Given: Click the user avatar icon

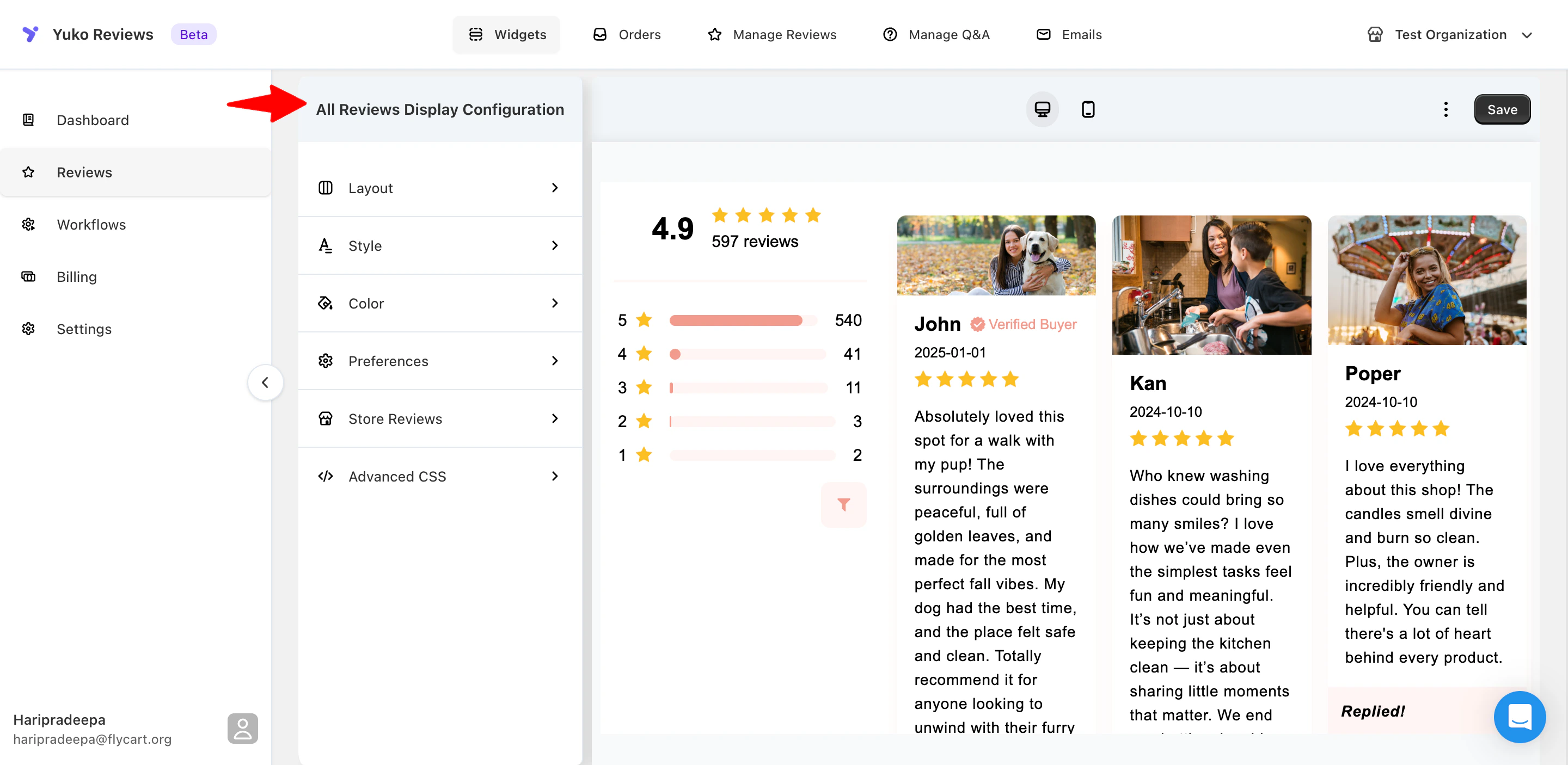Looking at the screenshot, I should [x=242, y=728].
